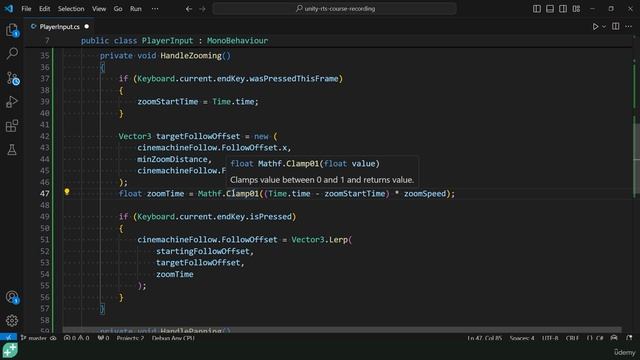640x360 pixels.
Task: Go forward with the navigation arrow
Action: pyautogui.click(x=202, y=9)
